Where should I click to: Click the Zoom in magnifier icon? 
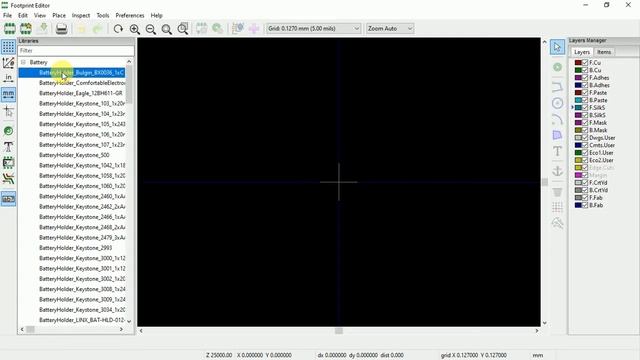click(134, 29)
